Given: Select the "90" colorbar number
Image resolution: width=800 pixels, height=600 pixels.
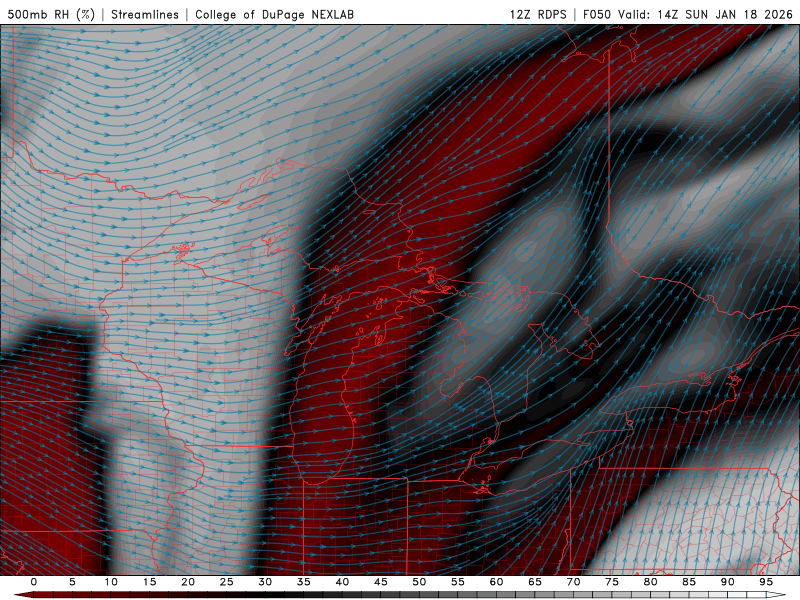Looking at the screenshot, I should [x=728, y=582].
